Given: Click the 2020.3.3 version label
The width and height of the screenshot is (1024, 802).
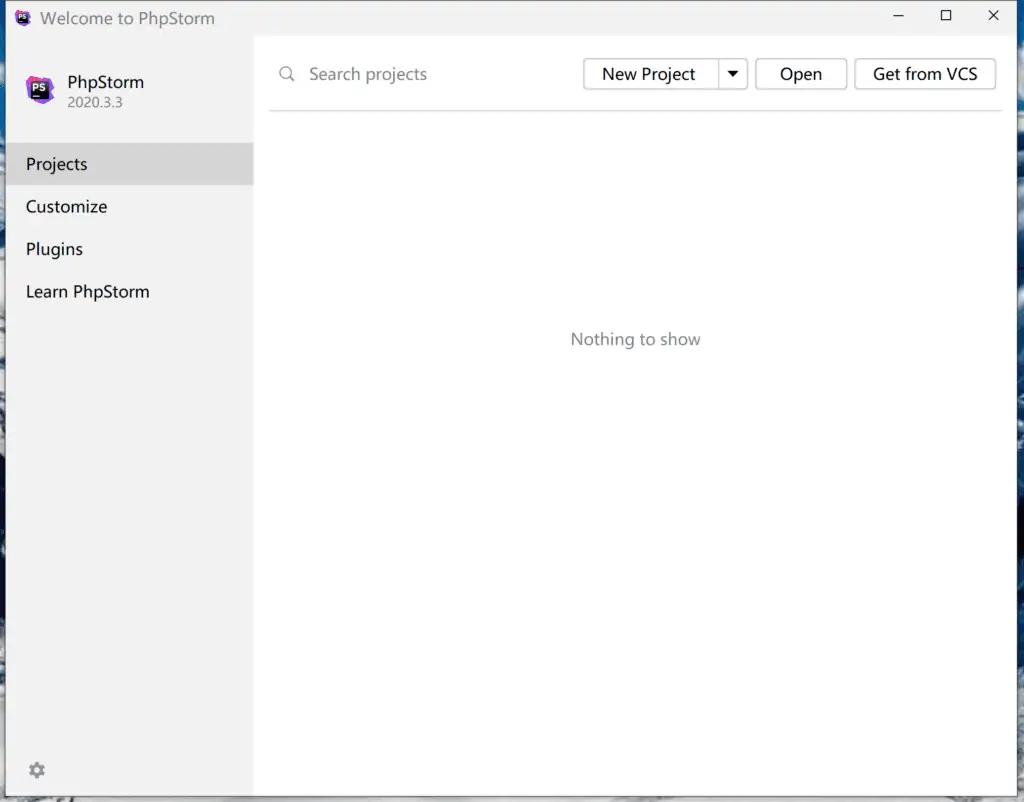Looking at the screenshot, I should tap(95, 102).
